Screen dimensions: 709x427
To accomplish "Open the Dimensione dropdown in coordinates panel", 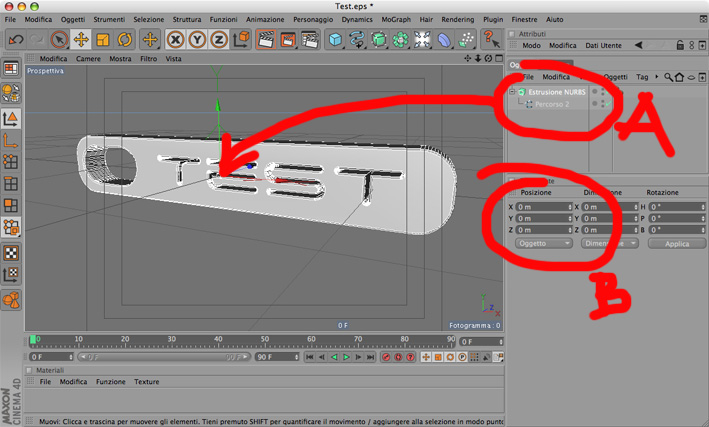I will [x=610, y=243].
